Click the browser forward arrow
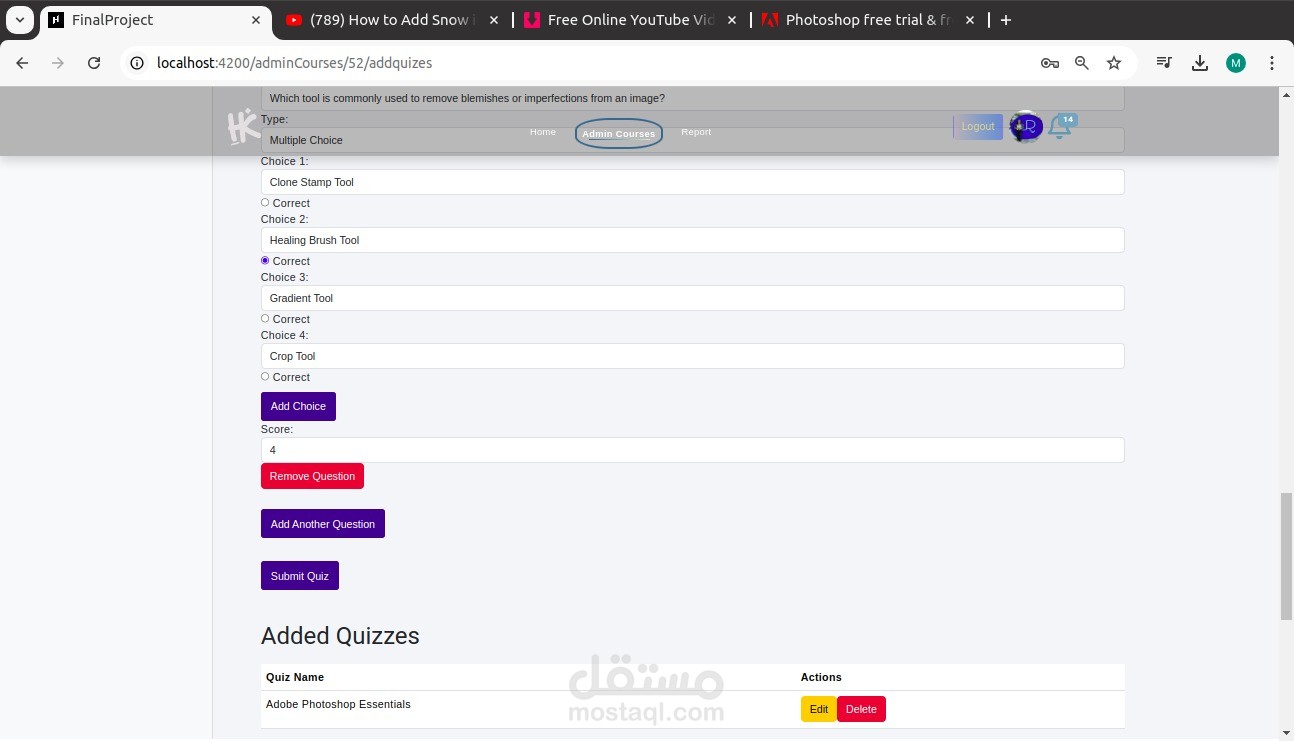The image size is (1294, 741). [x=58, y=63]
